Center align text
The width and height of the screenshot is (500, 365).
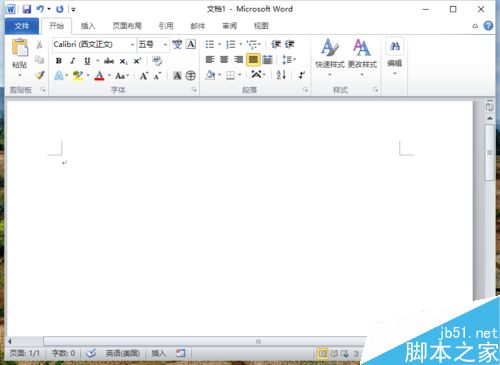click(224, 60)
